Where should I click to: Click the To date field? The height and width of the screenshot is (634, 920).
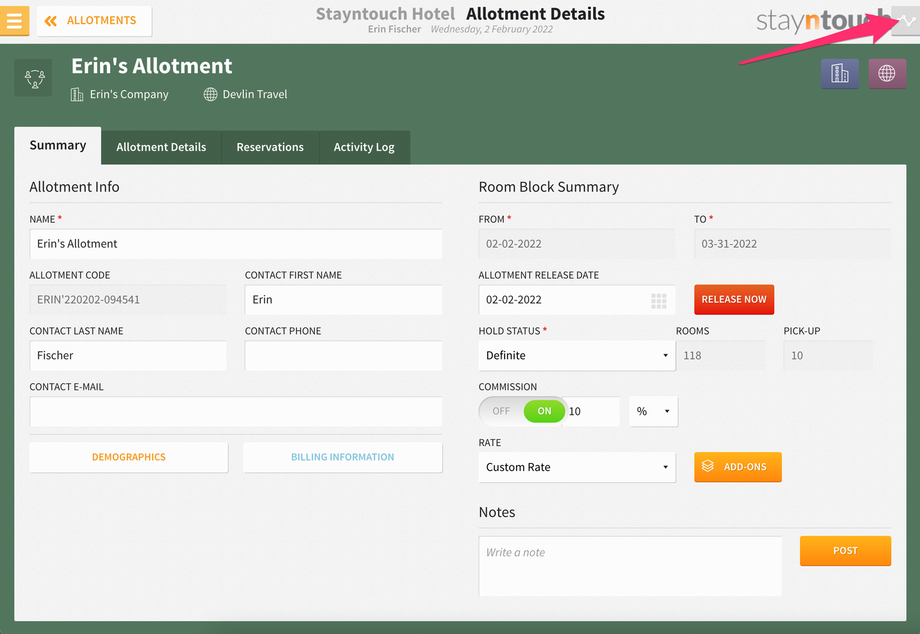tap(792, 244)
